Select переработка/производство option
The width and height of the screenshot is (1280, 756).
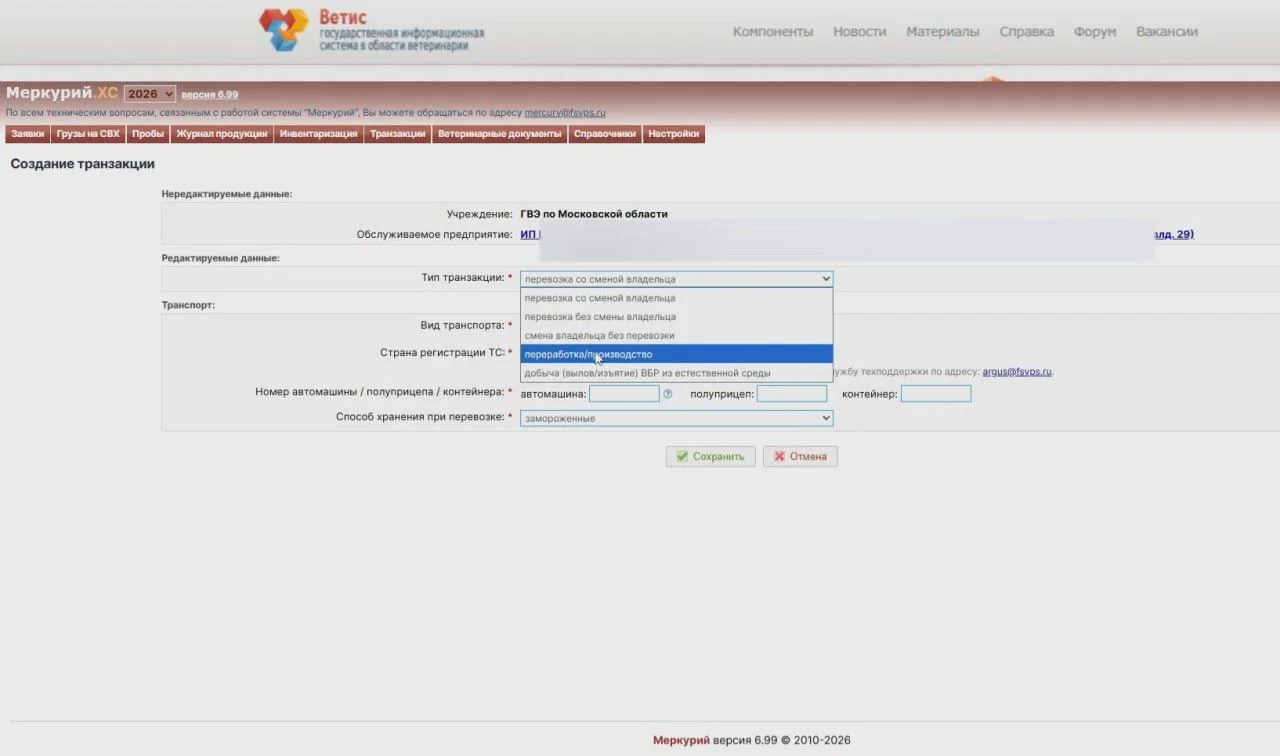677,354
